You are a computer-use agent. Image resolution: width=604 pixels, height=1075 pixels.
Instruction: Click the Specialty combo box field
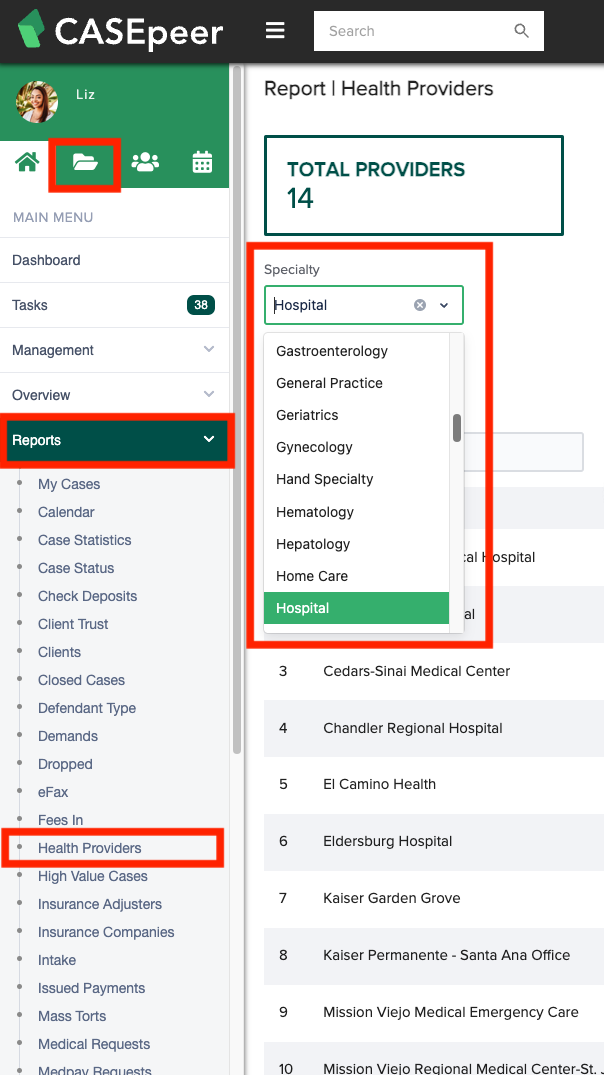pyautogui.click(x=363, y=305)
